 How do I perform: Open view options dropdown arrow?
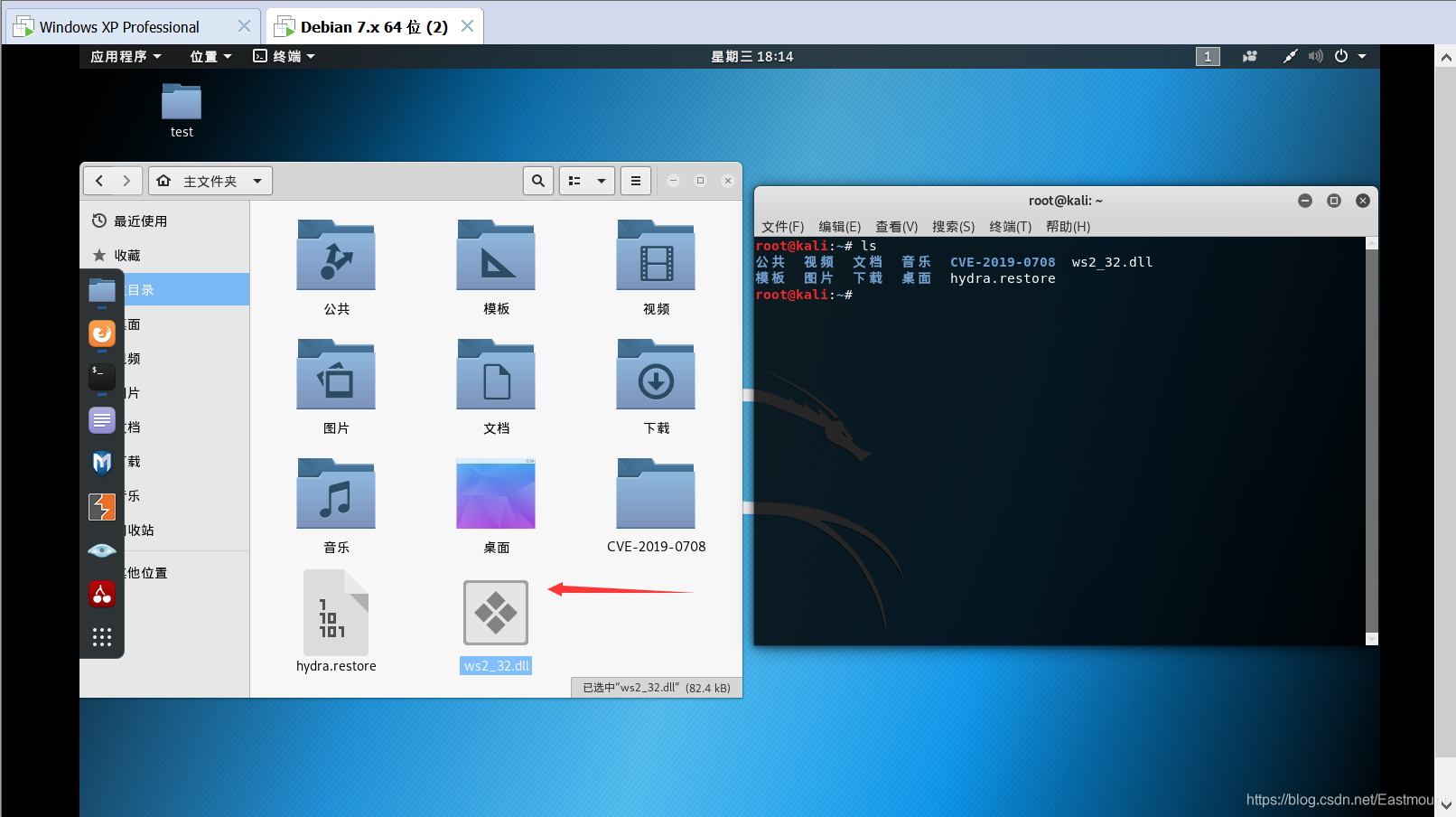tap(602, 181)
